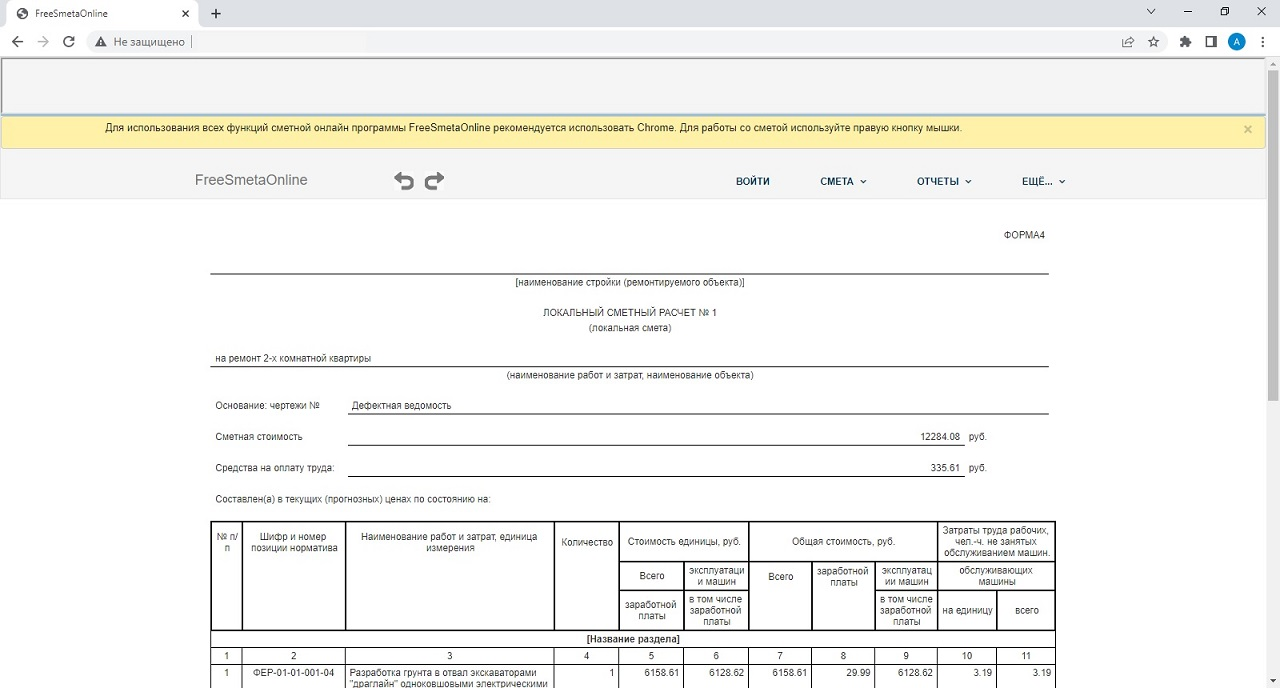
Task: Reload the page with browser refresh icon
Action: pos(69,42)
